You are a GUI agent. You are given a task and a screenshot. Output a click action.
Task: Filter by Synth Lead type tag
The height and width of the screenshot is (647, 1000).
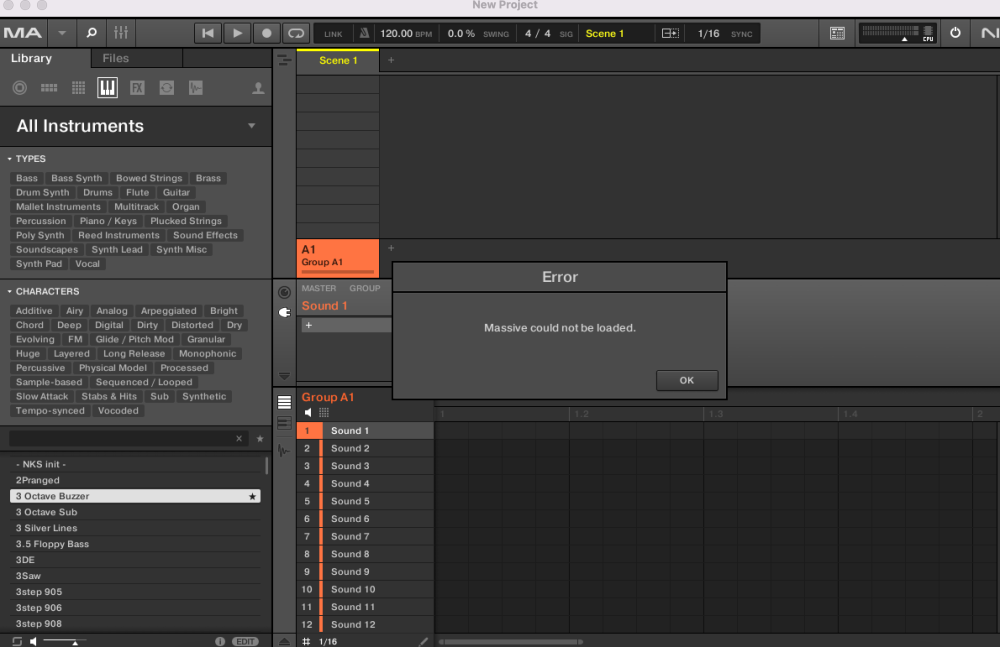(117, 249)
